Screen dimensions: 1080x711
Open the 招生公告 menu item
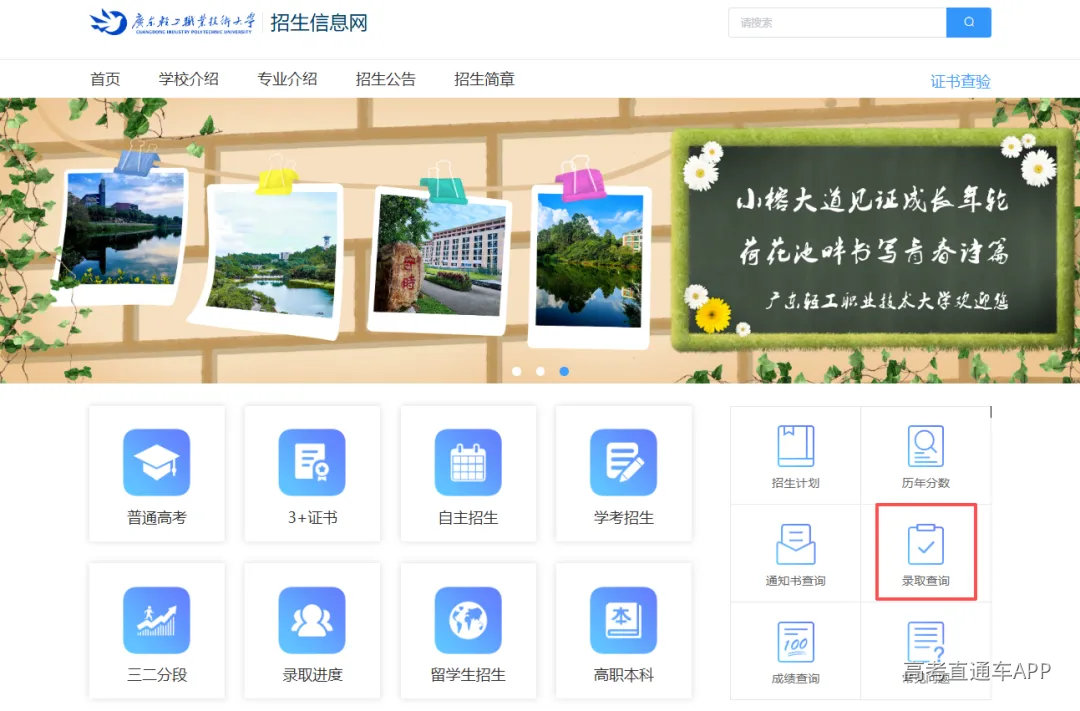tap(386, 79)
